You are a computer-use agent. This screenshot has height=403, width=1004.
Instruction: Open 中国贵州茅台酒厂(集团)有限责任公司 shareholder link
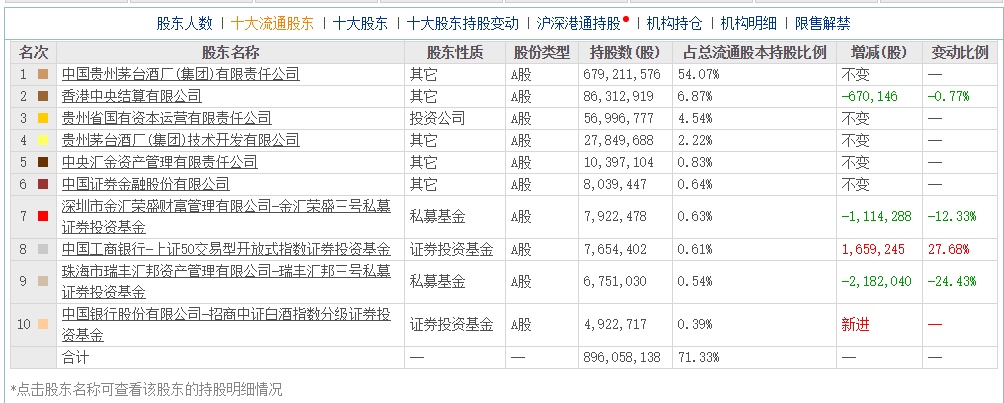click(x=181, y=74)
